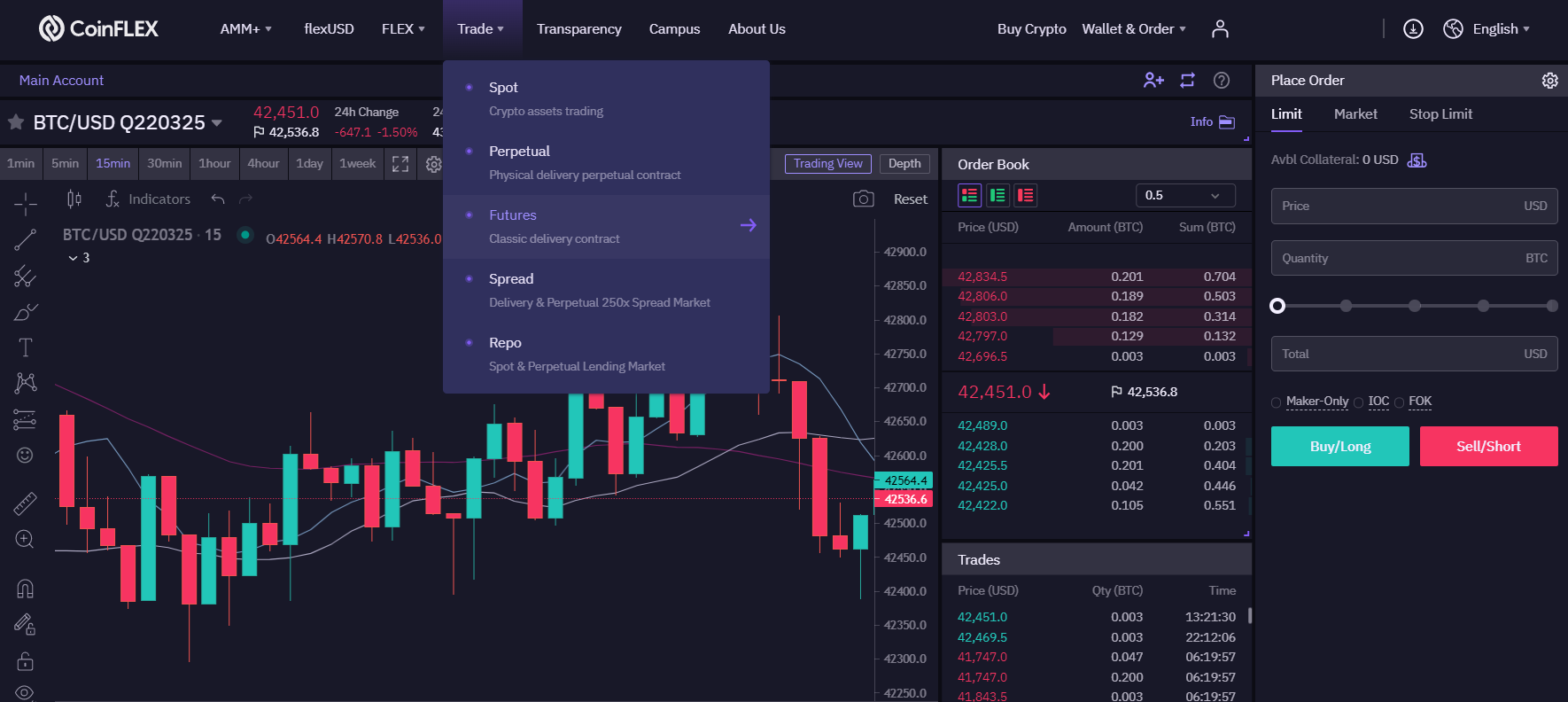Switch to the Stop Limit tab
The width and height of the screenshot is (1568, 702).
pos(1440,114)
